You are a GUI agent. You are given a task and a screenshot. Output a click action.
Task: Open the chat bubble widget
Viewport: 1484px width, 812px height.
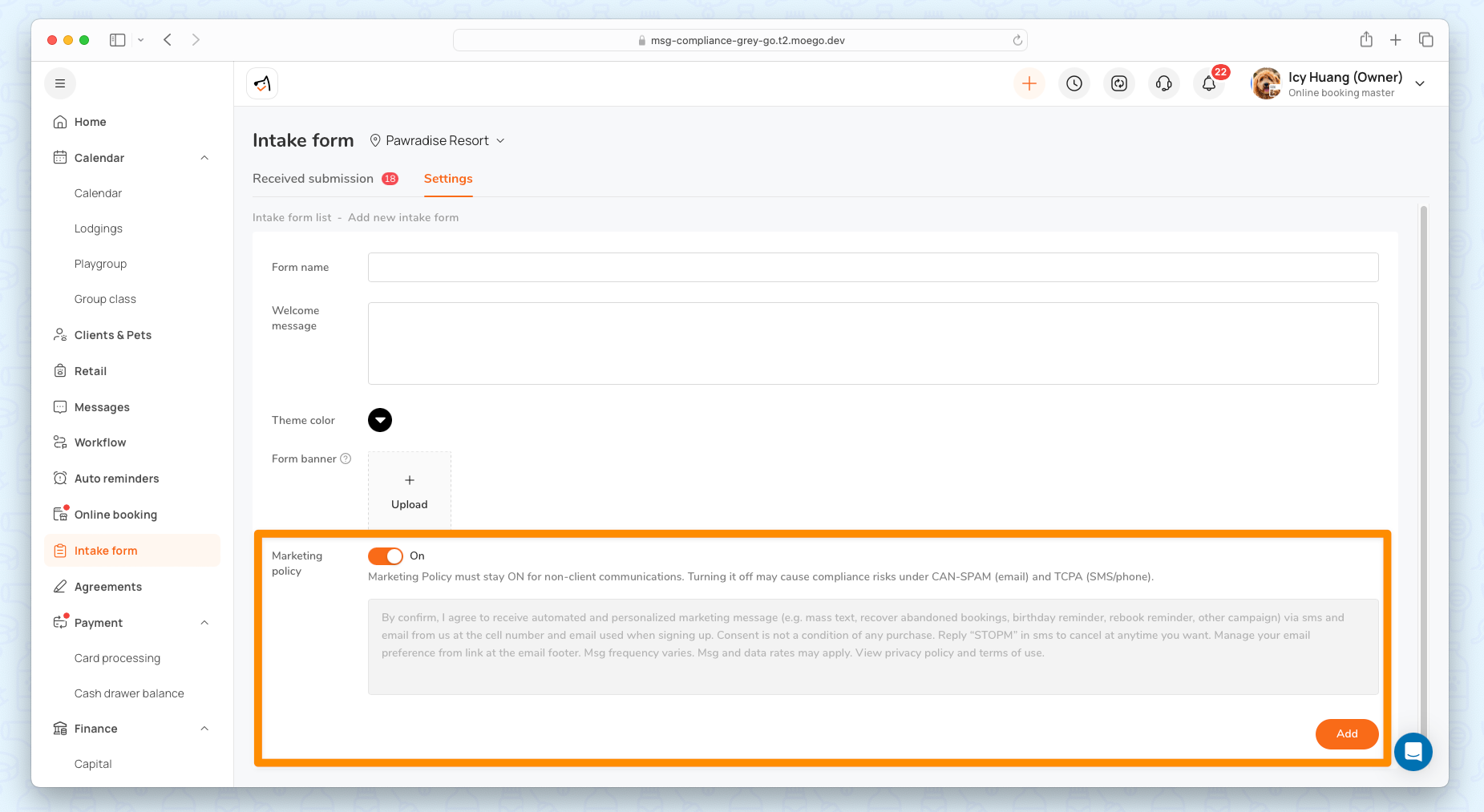click(1413, 752)
